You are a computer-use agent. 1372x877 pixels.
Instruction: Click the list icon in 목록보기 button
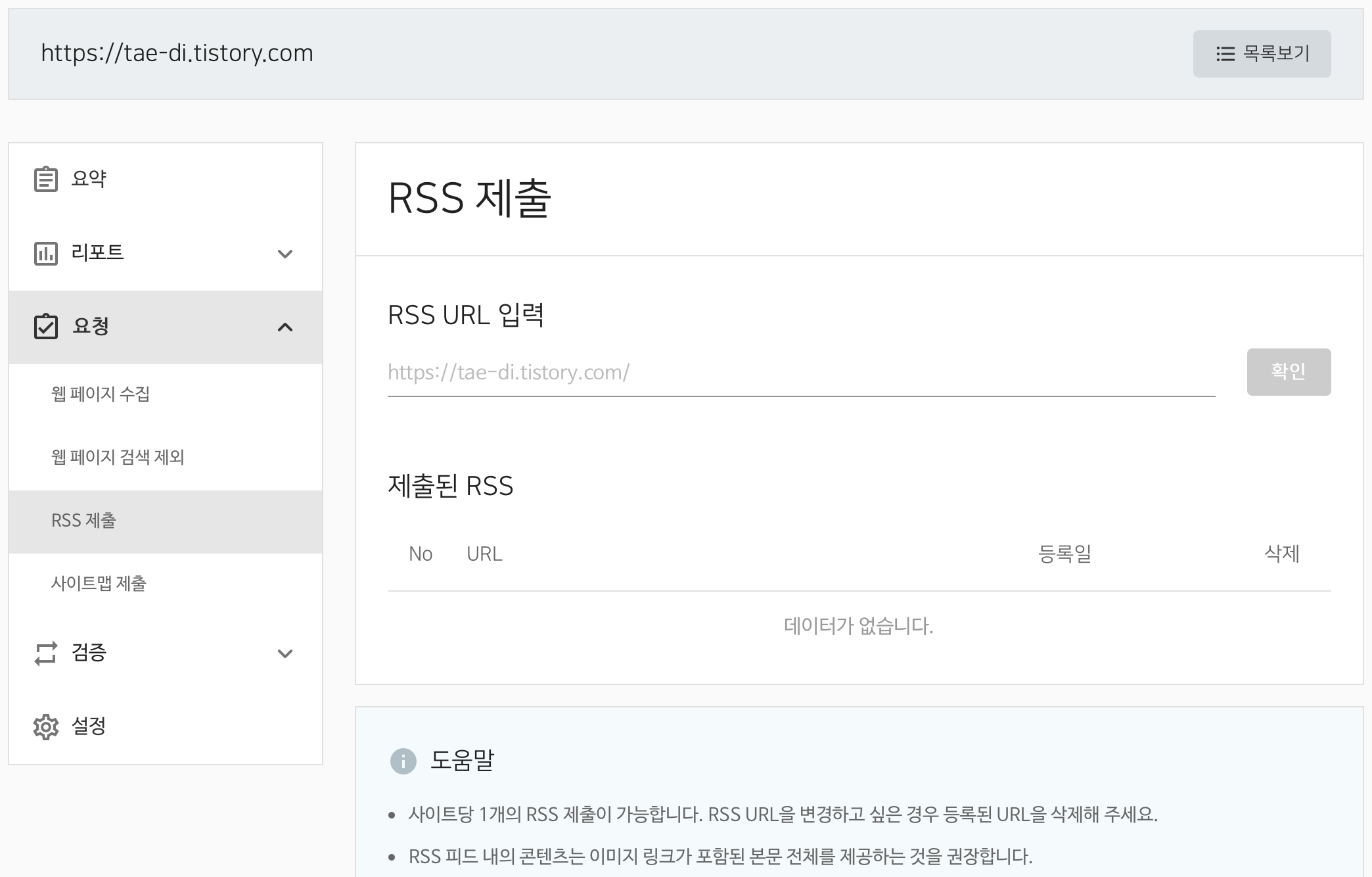1225,54
